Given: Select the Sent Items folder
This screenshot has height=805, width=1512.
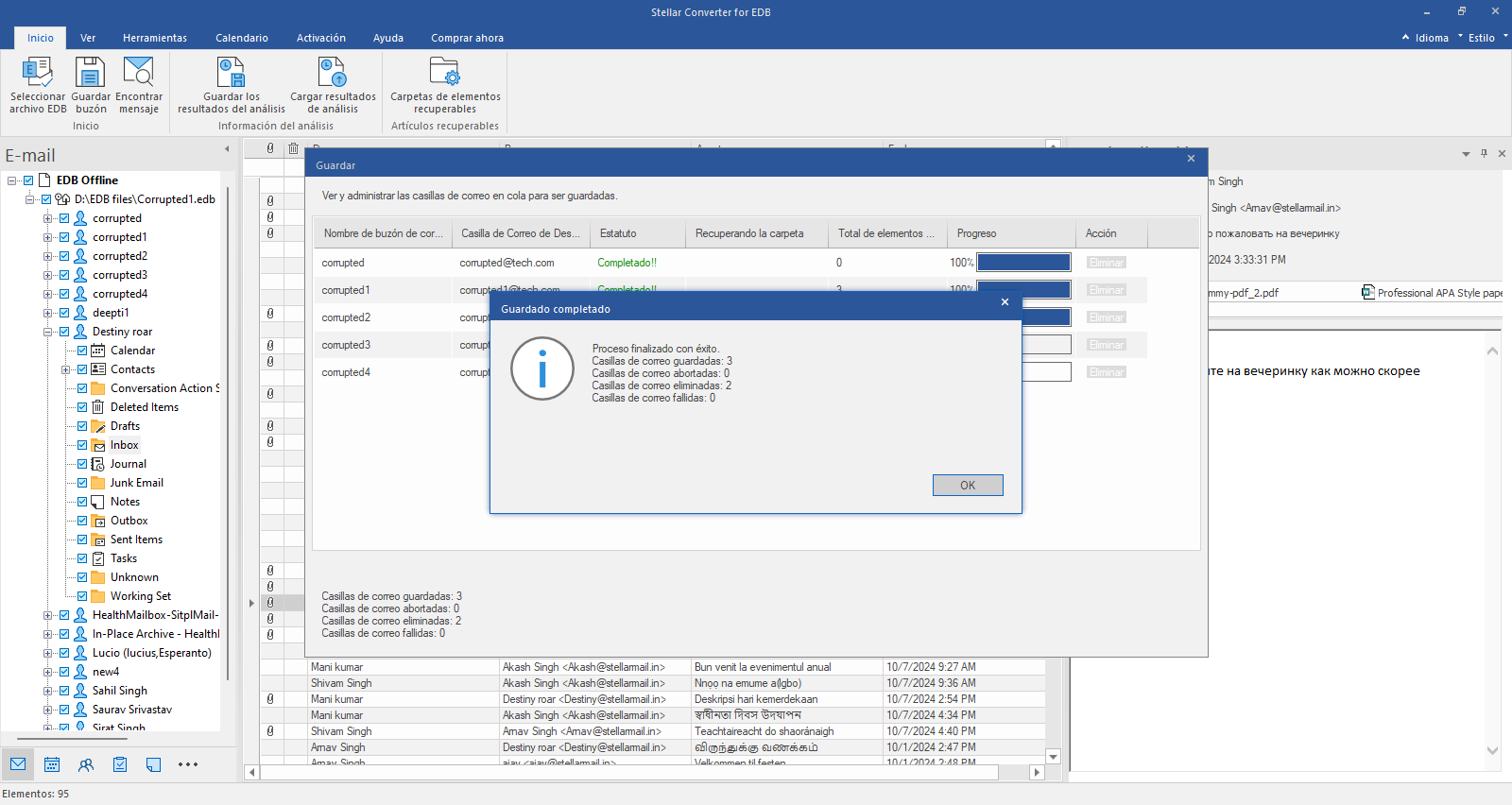Looking at the screenshot, I should pyautogui.click(x=136, y=540).
